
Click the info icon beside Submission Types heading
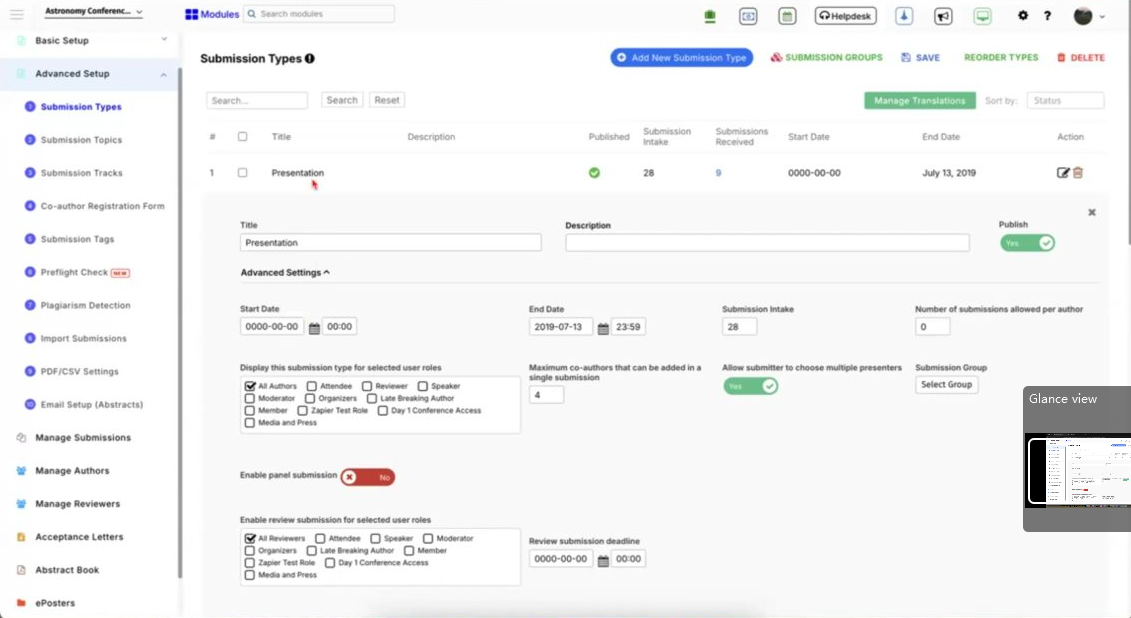pyautogui.click(x=309, y=58)
